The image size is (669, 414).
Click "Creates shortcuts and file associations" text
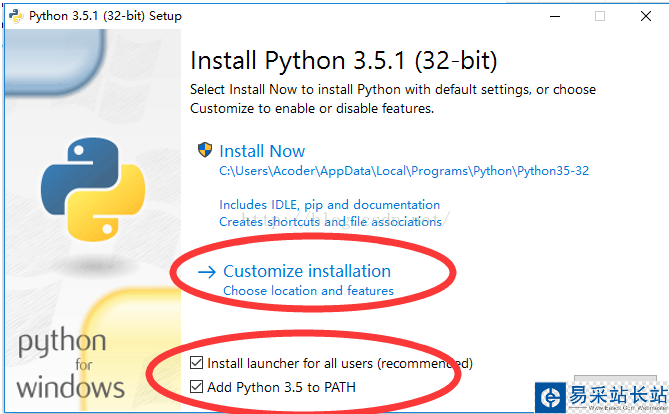330,221
